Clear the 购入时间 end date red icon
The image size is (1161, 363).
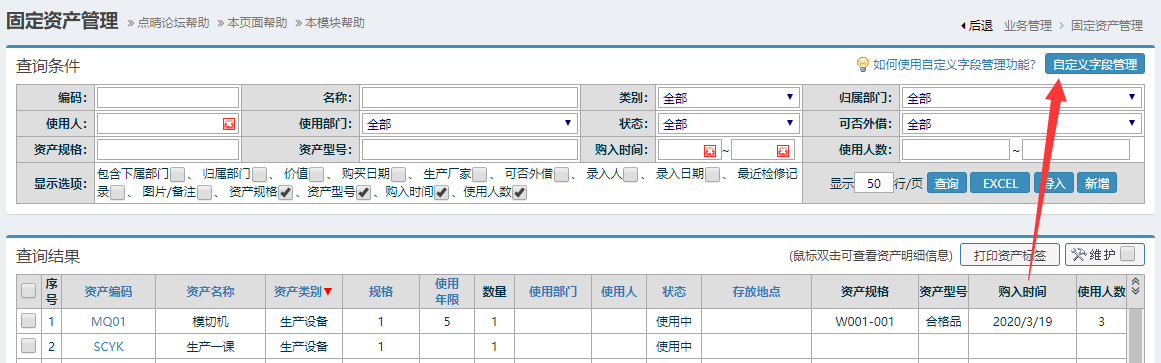[783, 150]
